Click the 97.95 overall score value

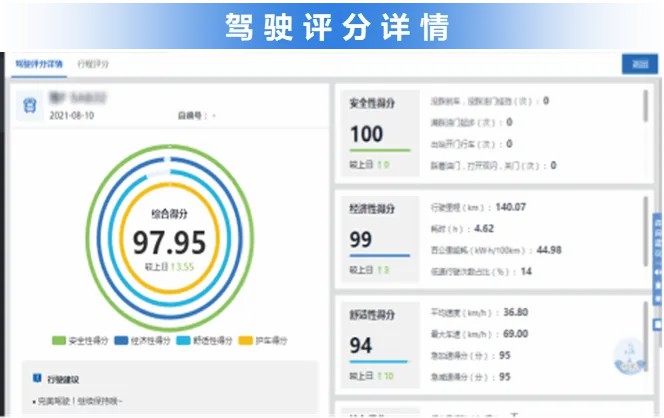coord(169,243)
